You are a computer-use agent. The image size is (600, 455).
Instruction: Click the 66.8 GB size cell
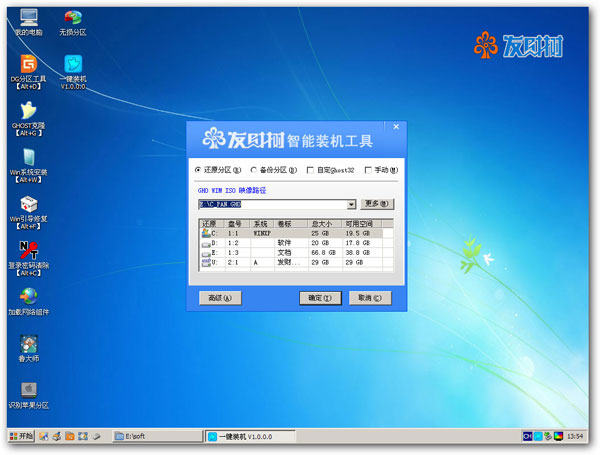point(323,253)
